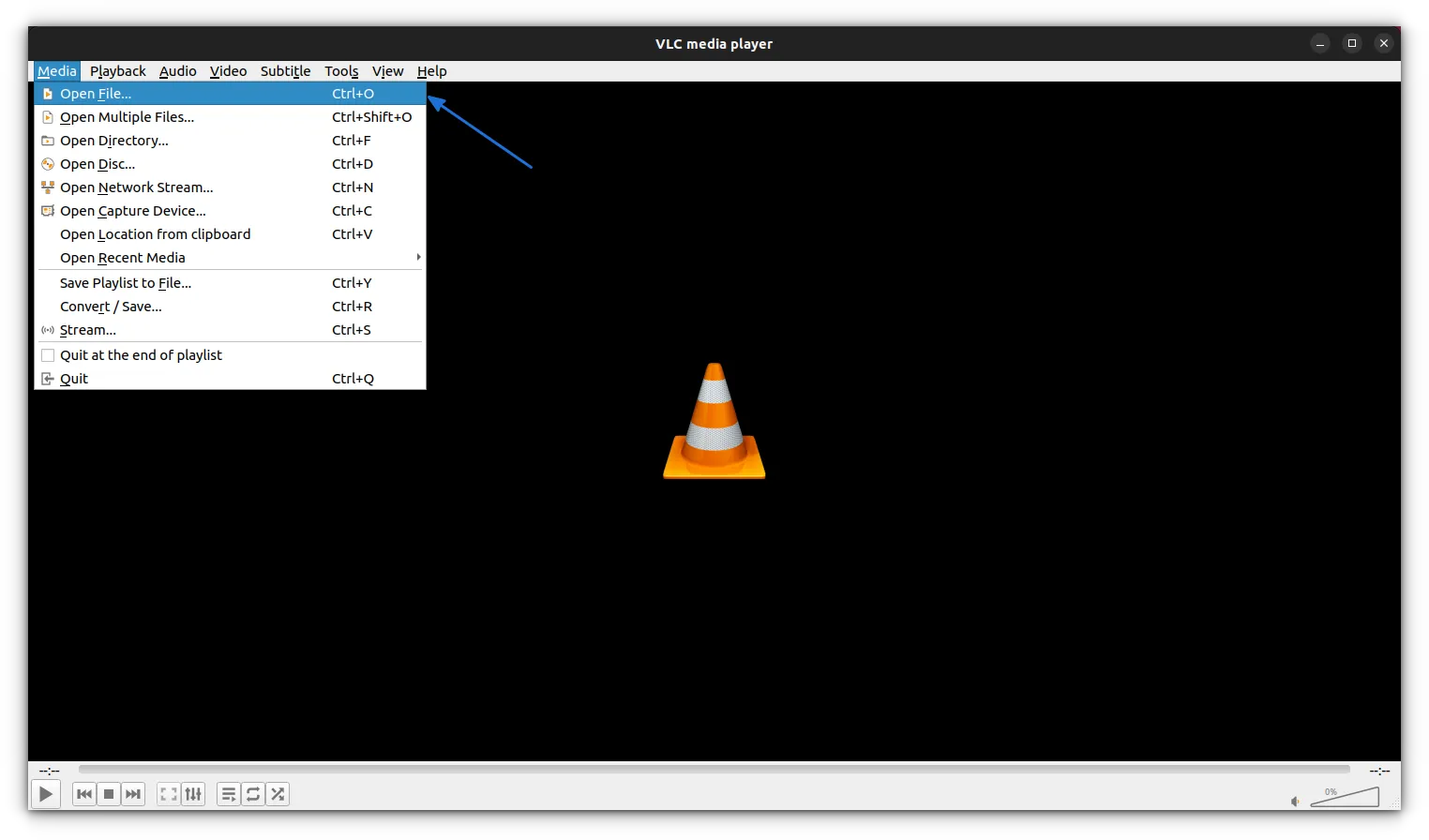1429x840 pixels.
Task: Skip to the previous media icon
Action: tap(83, 794)
